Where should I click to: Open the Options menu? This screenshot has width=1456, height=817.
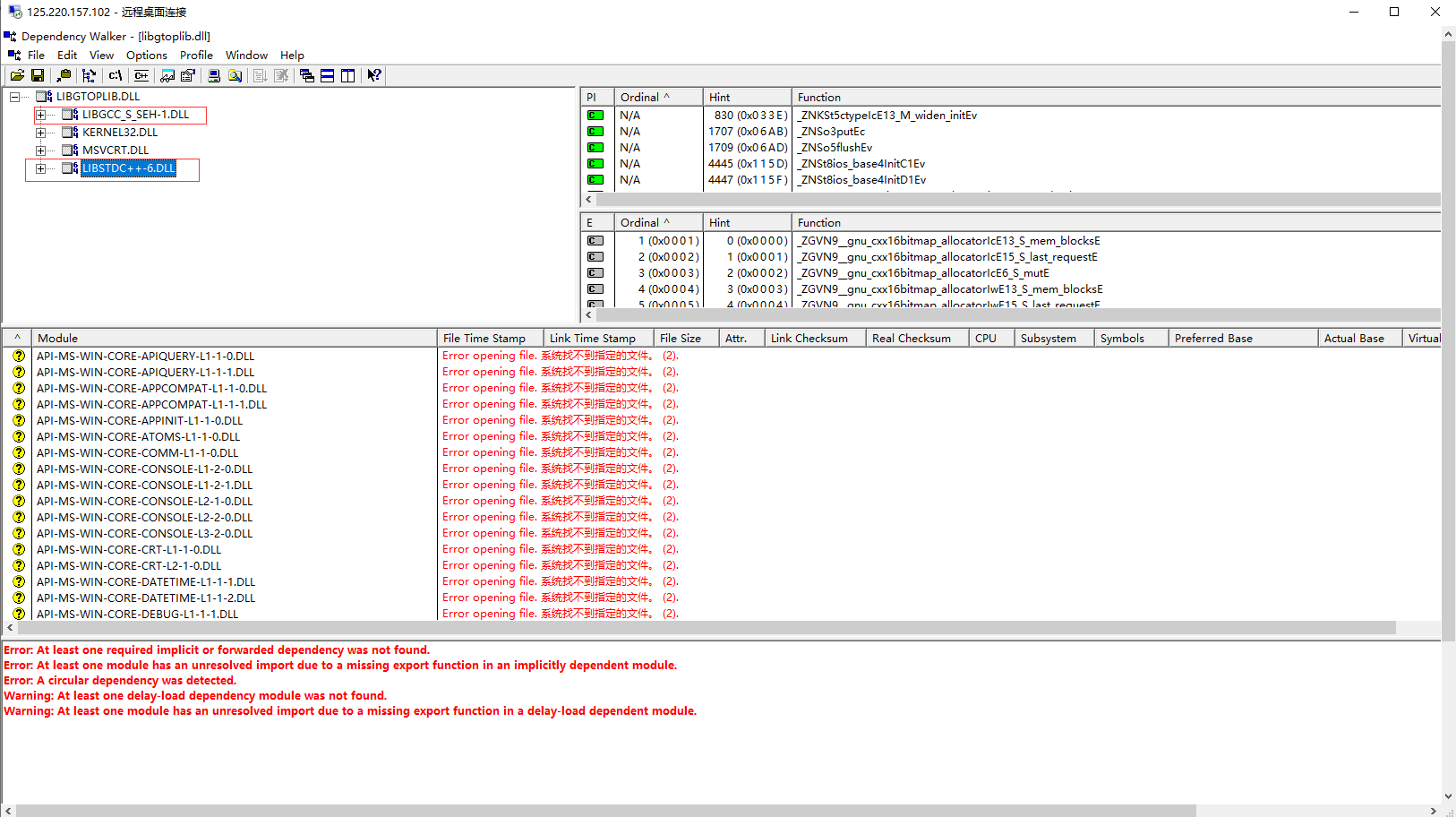146,55
